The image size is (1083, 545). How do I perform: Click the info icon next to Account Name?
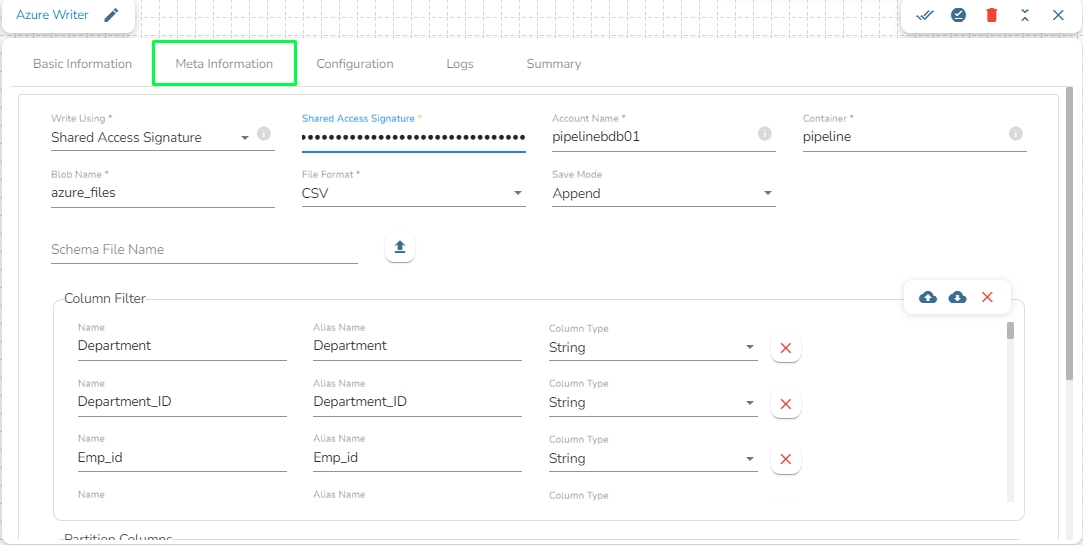coord(764,134)
